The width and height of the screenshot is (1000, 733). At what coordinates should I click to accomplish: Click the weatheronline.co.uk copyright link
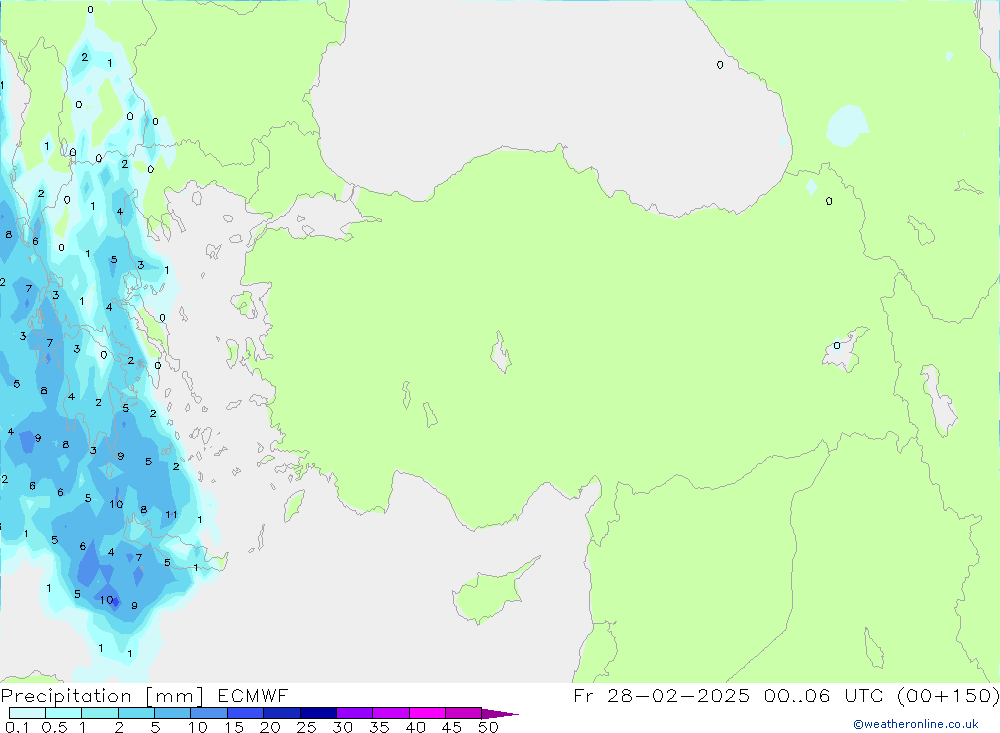[916, 724]
